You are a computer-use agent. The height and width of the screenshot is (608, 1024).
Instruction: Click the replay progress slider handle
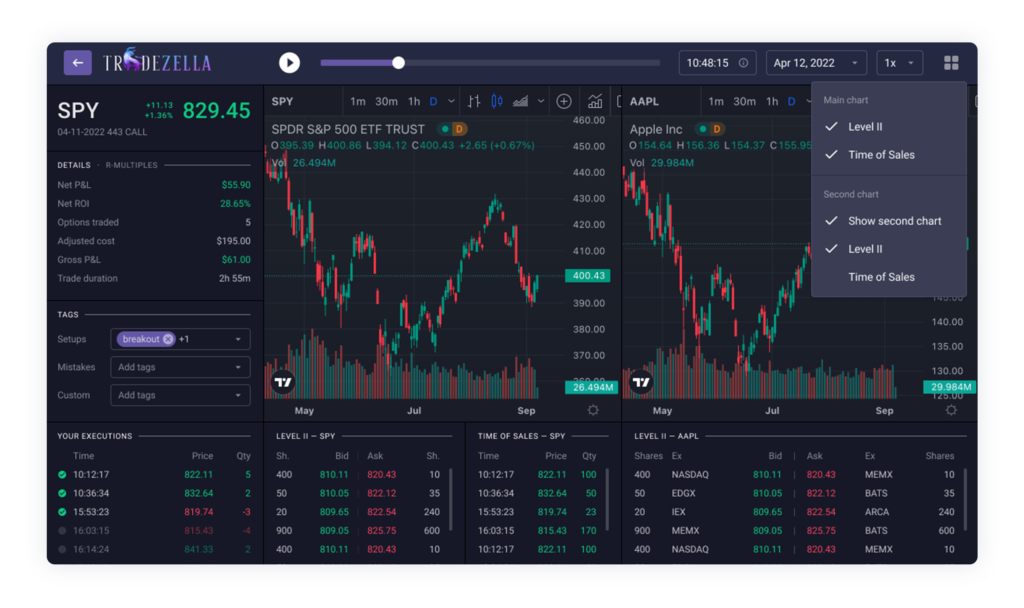pos(398,63)
